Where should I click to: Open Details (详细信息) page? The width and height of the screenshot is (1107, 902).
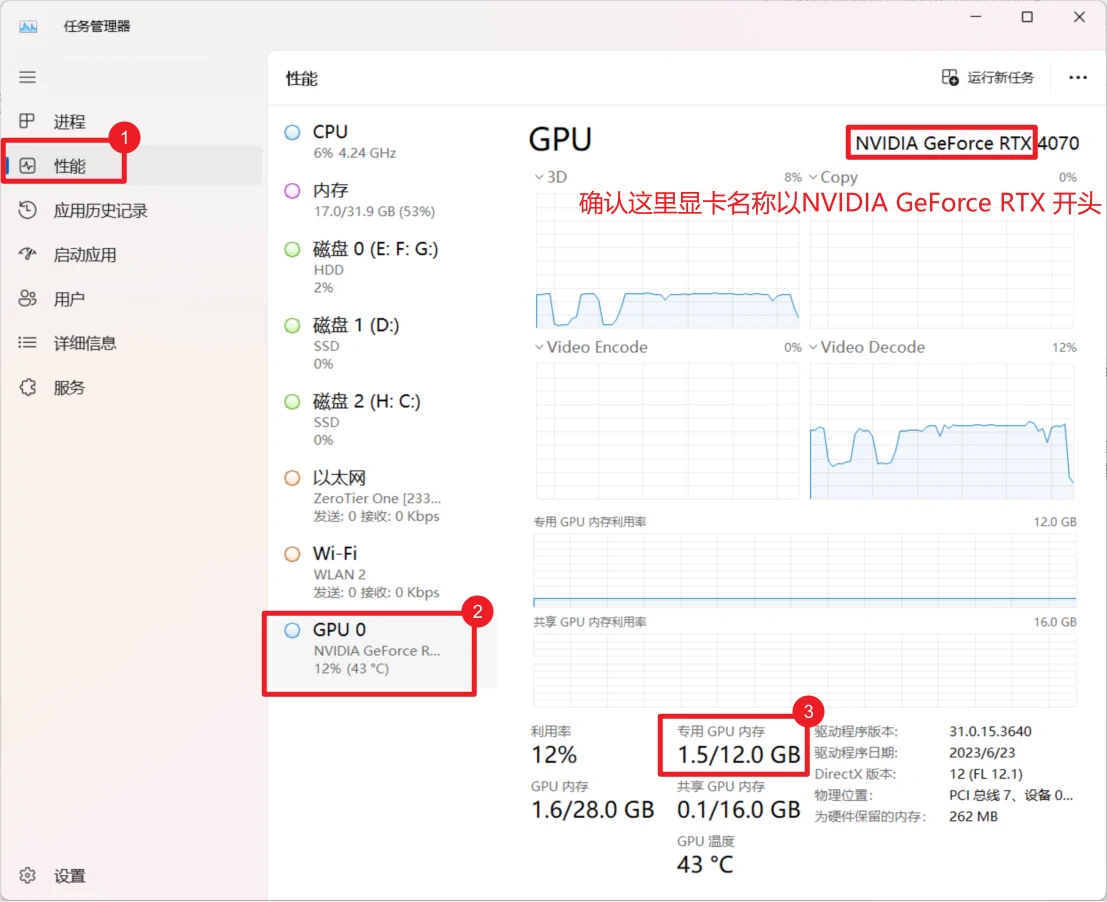[x=84, y=343]
